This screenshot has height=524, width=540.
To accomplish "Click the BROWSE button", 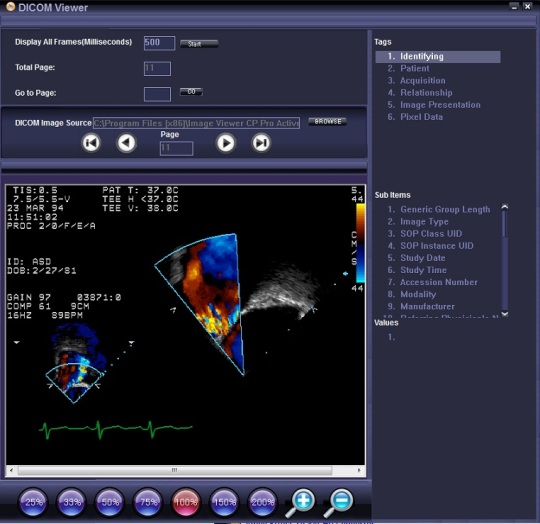I will (x=327, y=122).
